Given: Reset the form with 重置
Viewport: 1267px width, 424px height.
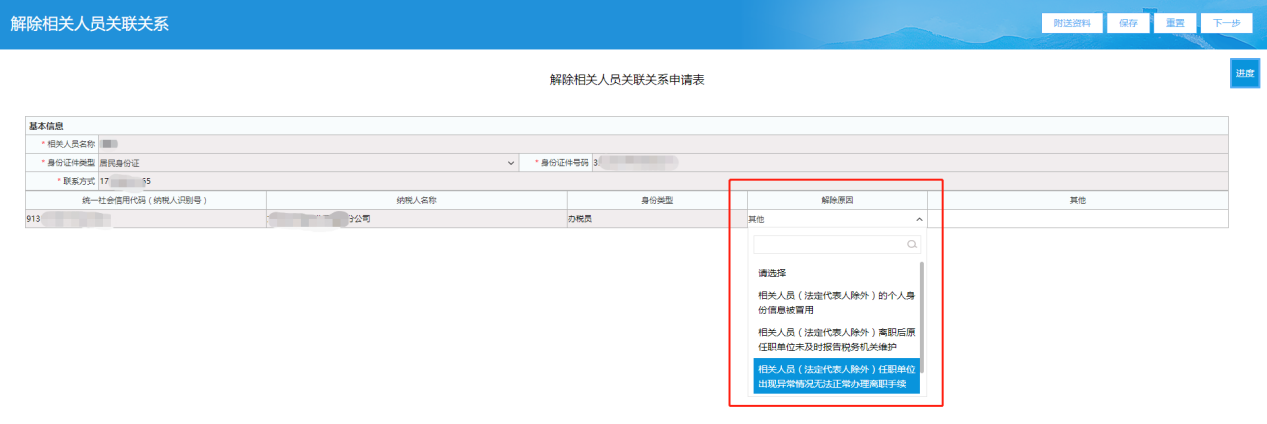Looking at the screenshot, I should 1175,23.
